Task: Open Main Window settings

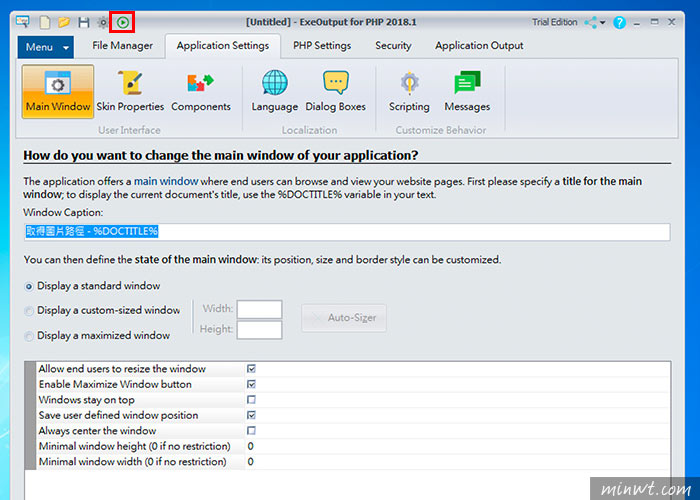Action: pos(58,91)
